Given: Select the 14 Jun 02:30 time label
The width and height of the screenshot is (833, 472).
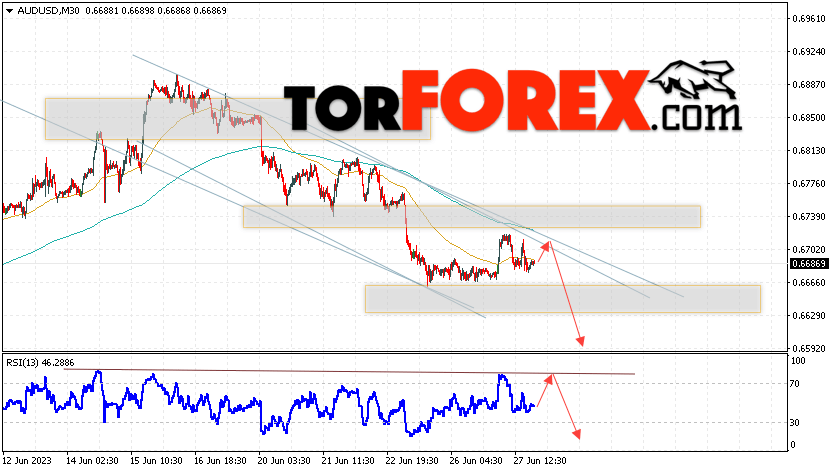Looking at the screenshot, I should tap(92, 460).
